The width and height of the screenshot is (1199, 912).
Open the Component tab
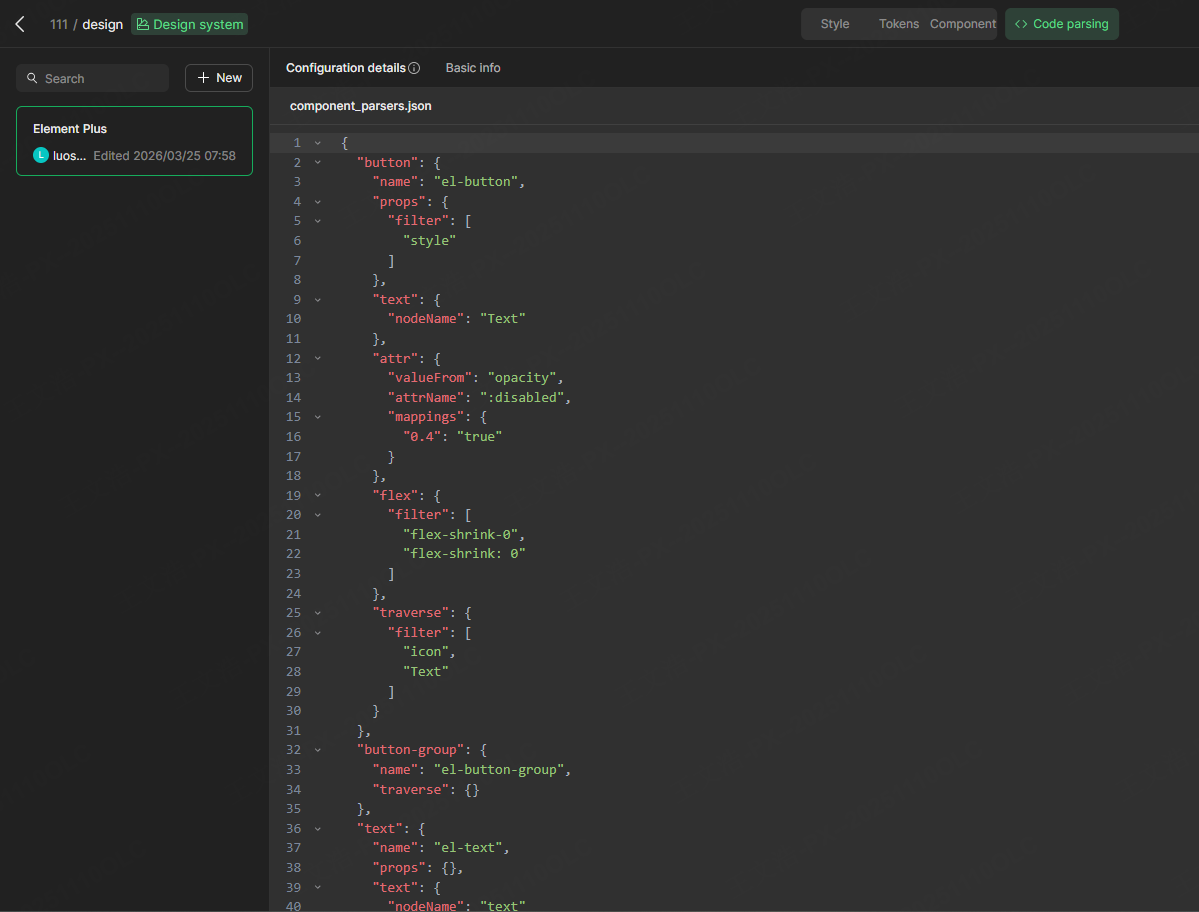pos(962,23)
